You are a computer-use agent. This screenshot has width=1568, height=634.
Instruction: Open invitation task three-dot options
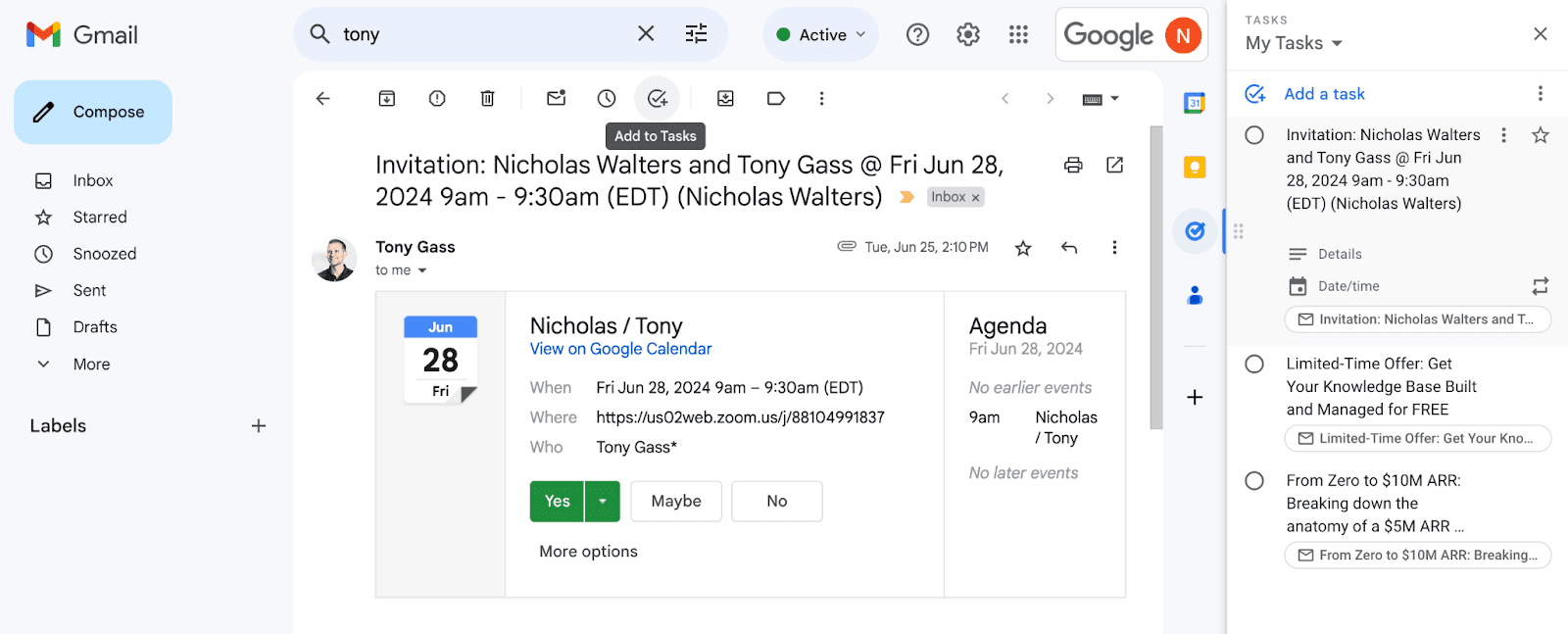coord(1503,135)
